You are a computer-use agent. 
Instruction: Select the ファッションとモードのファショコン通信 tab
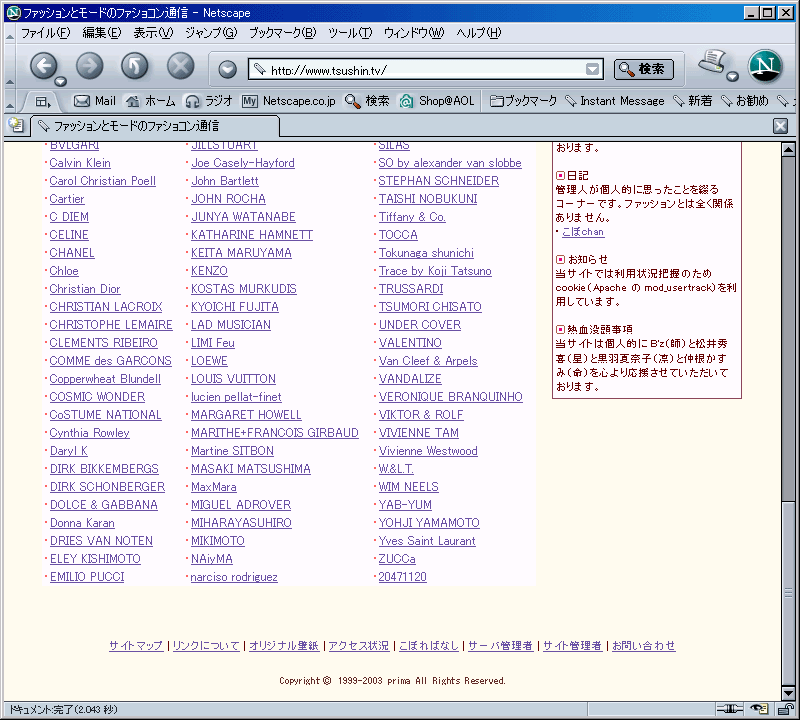pos(155,126)
